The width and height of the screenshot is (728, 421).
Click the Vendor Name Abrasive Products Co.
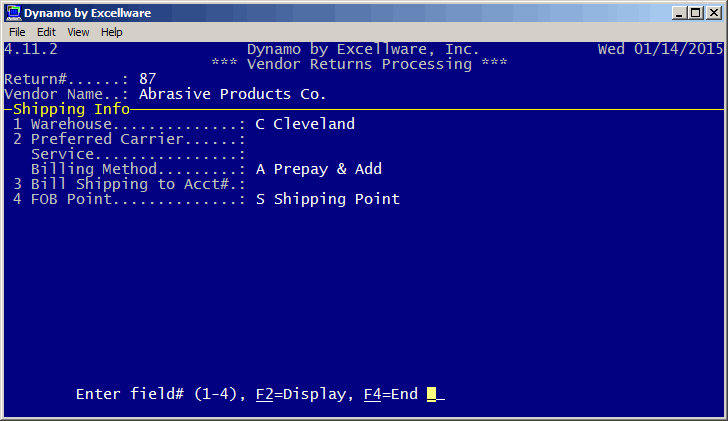232,94
